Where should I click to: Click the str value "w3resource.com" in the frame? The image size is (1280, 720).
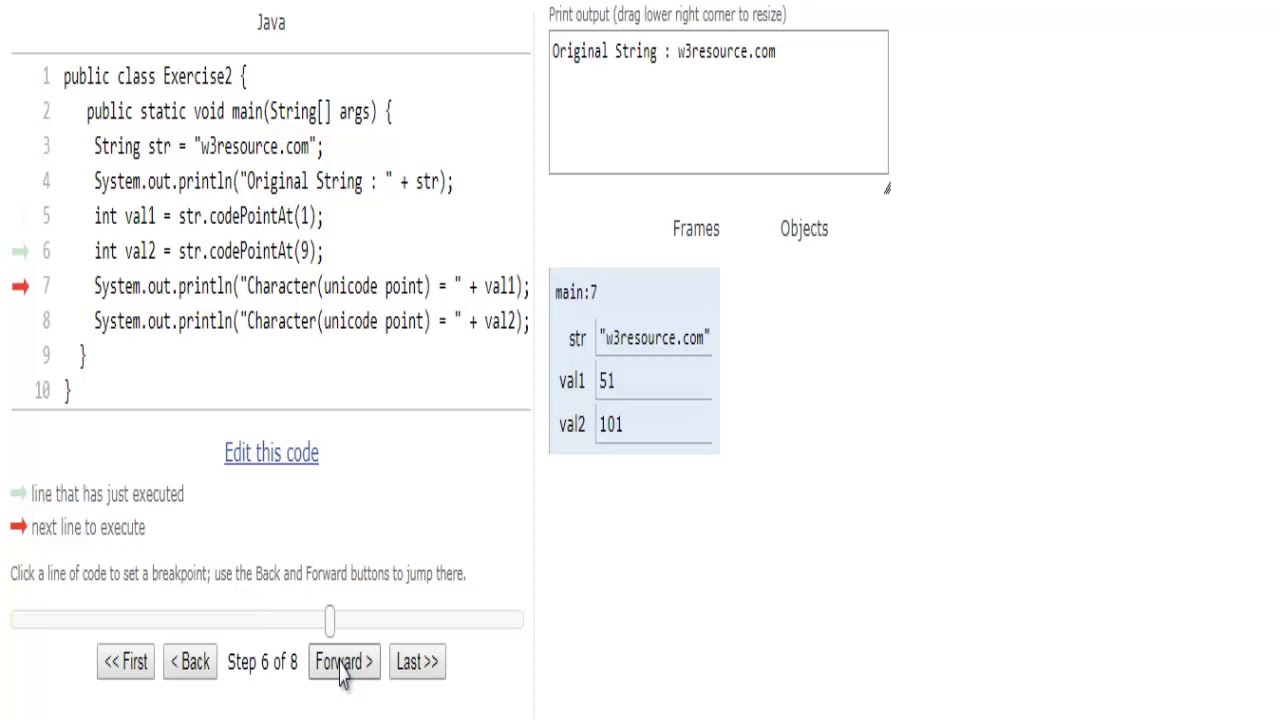tap(654, 338)
